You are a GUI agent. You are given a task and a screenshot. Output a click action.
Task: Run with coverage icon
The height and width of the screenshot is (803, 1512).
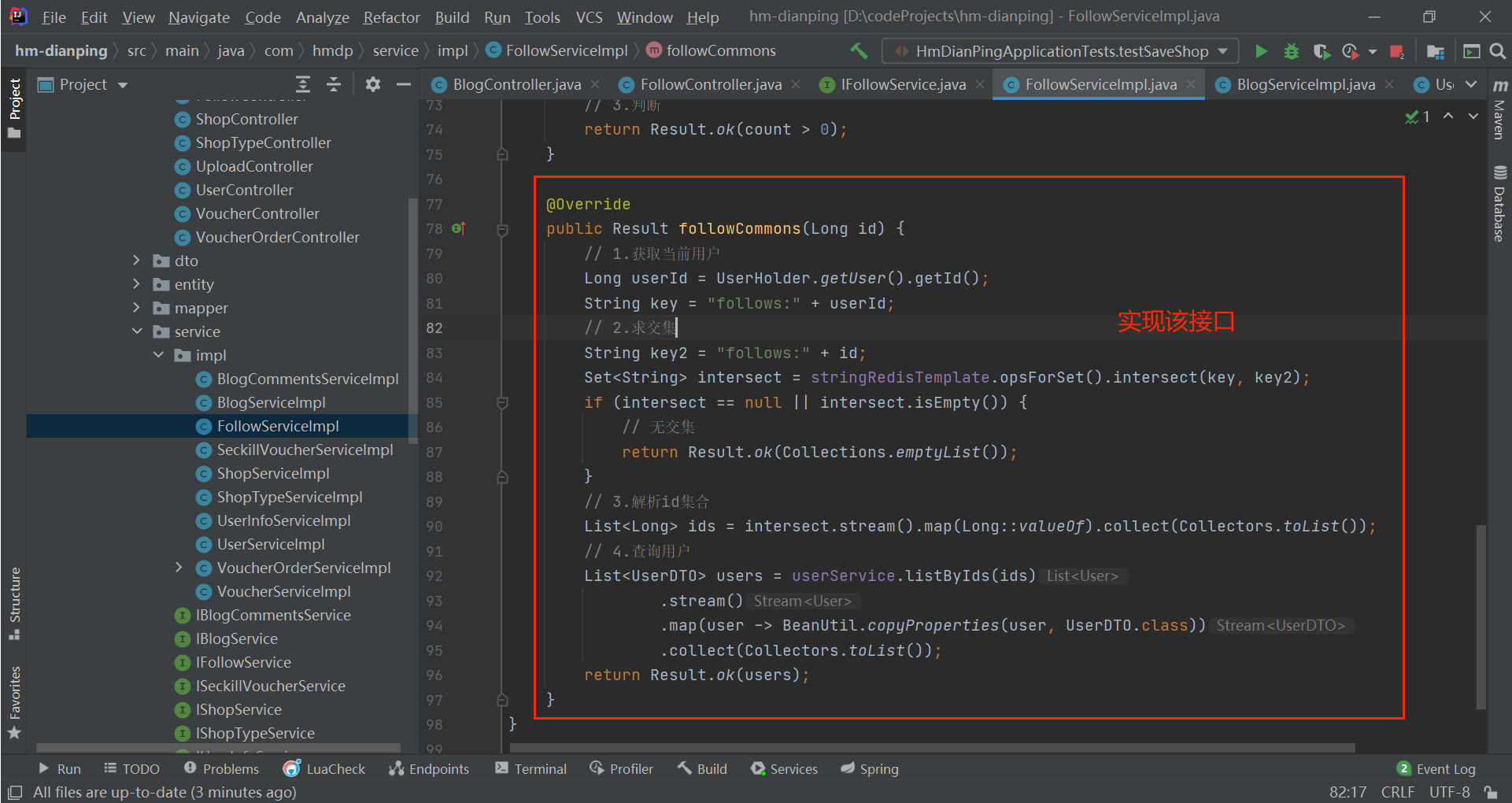coord(1322,51)
